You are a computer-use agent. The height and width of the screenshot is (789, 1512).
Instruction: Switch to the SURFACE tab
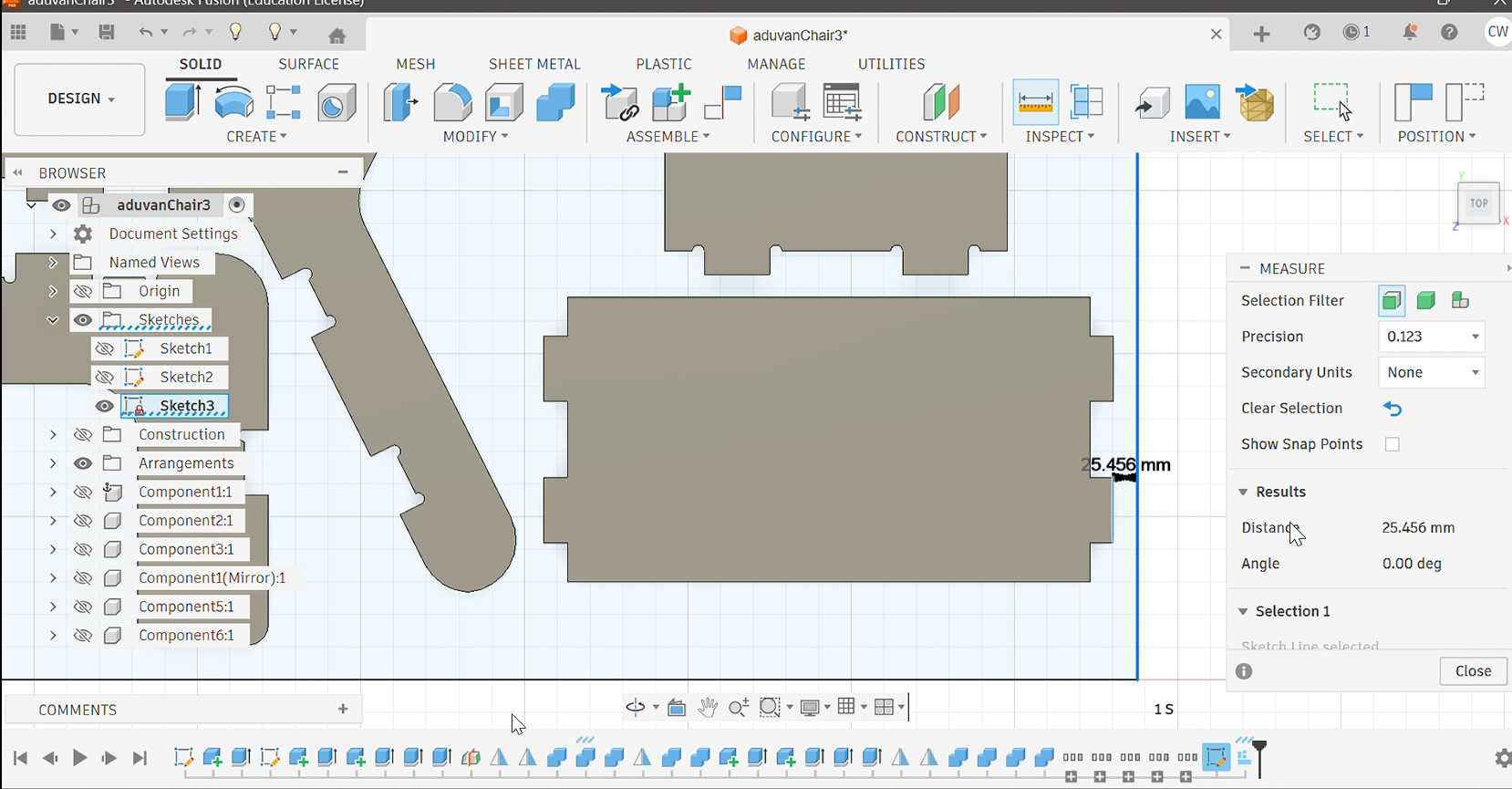(309, 64)
